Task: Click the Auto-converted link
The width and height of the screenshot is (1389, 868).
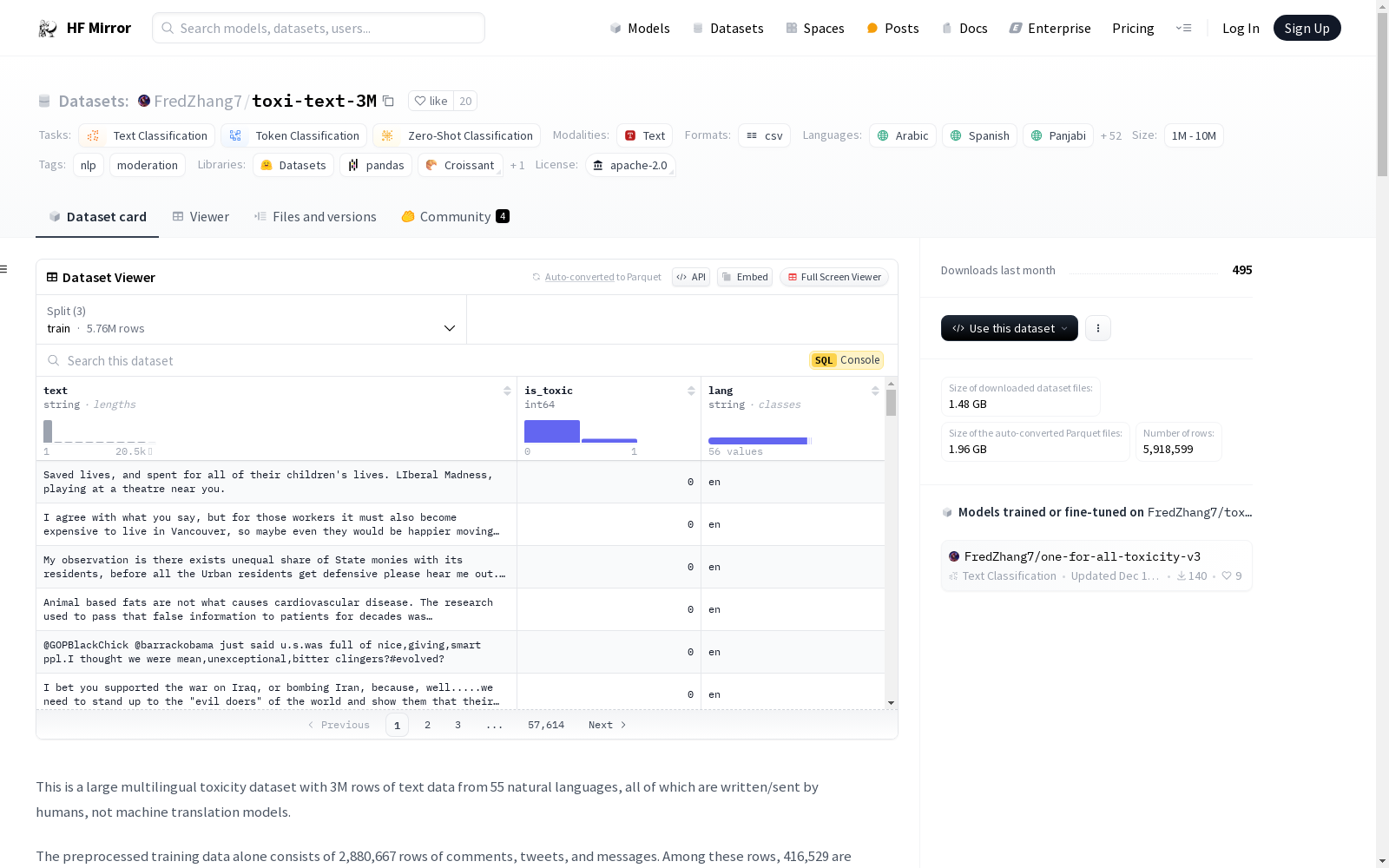Action: tap(579, 277)
